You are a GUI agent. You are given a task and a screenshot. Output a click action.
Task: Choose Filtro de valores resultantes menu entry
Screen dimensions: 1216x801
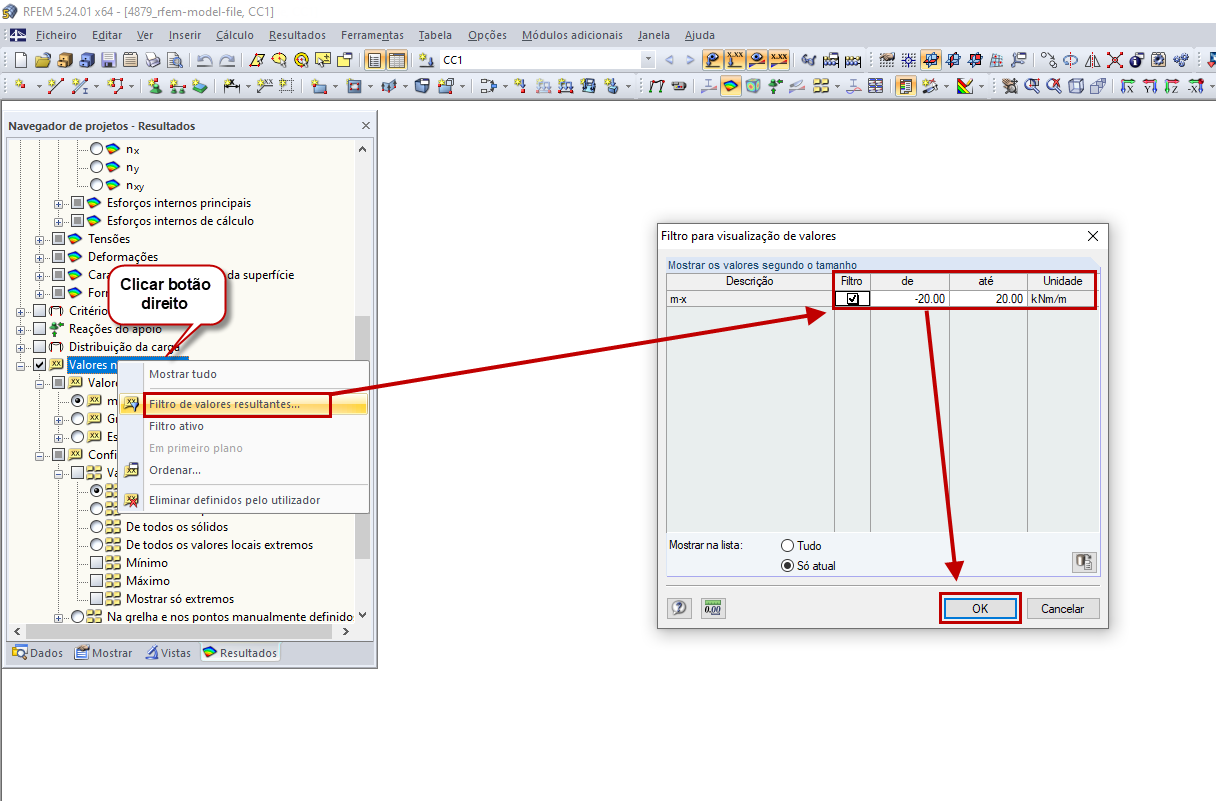(x=243, y=405)
